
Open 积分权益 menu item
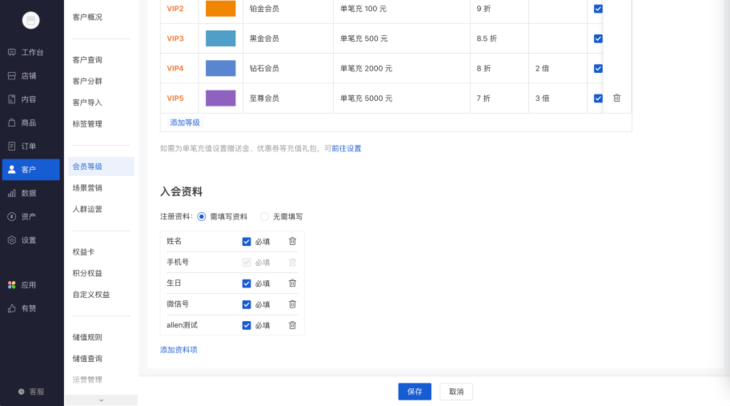87,273
